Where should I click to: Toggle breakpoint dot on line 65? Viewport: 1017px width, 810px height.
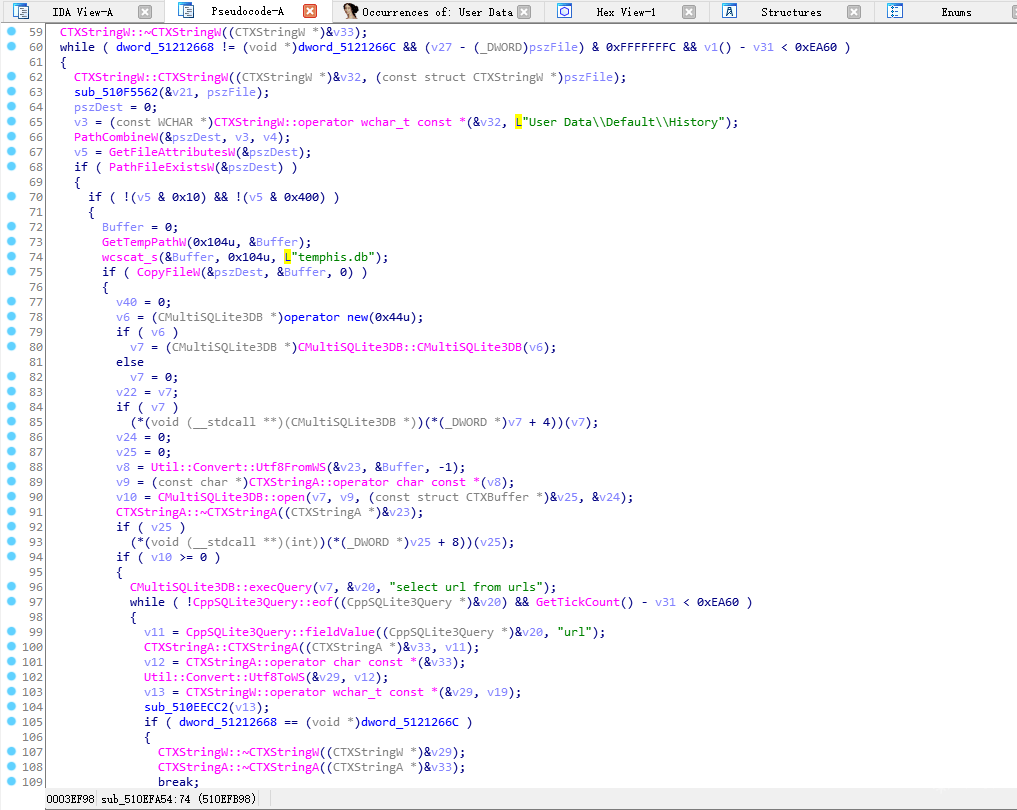pyautogui.click(x=11, y=121)
